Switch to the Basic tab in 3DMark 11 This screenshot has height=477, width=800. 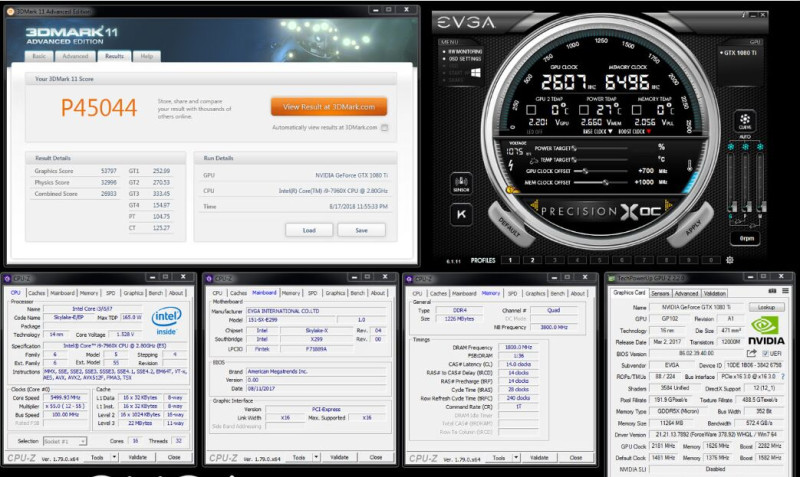[x=39, y=56]
